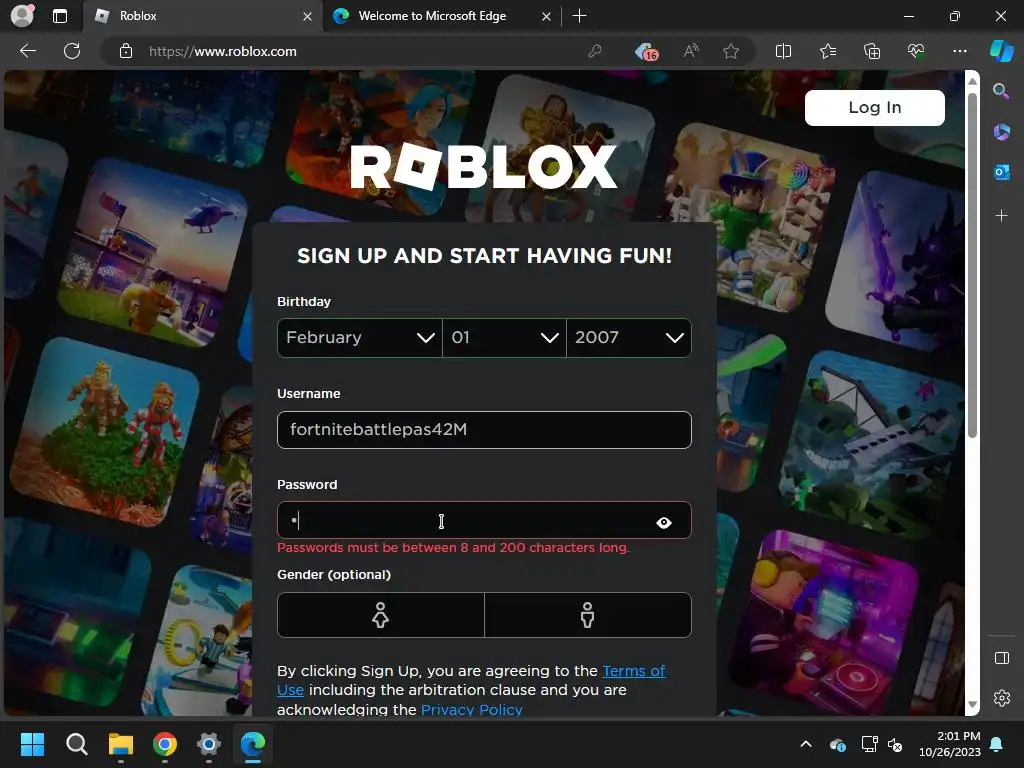Toggle password visibility eye icon
Viewport: 1024px width, 768px height.
664,522
